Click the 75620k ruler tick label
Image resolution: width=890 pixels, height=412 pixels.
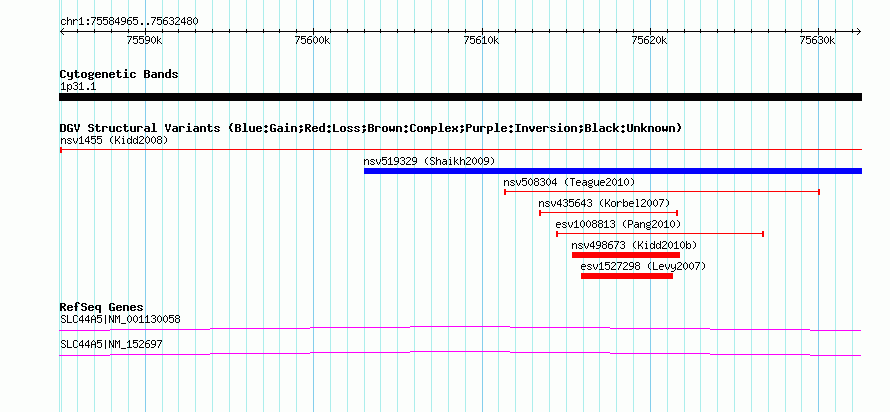pyautogui.click(x=650, y=40)
